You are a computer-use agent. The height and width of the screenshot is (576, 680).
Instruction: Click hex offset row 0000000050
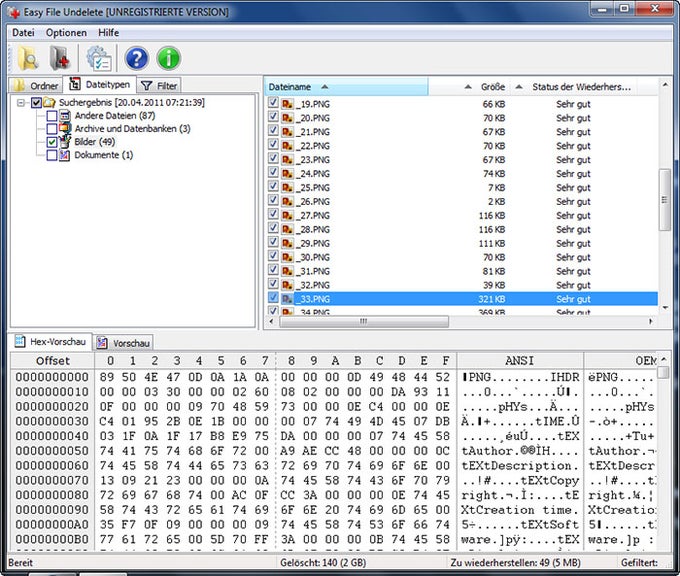52,451
